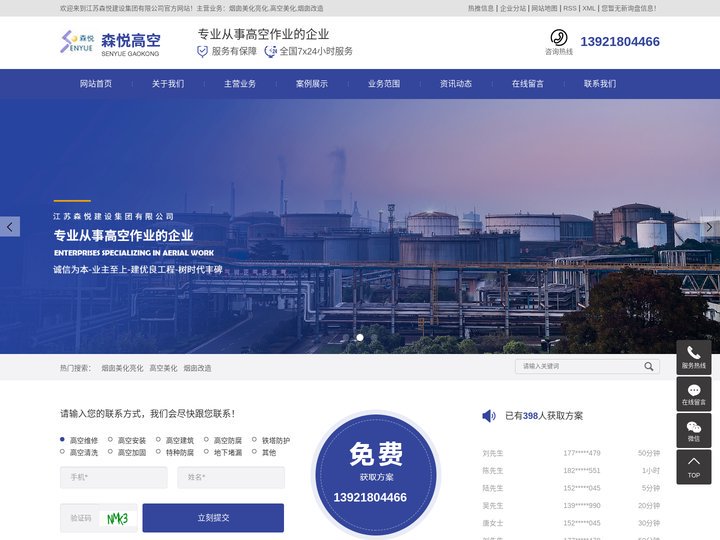Select the 特种防腐 radio option
The height and width of the screenshot is (540, 720).
coord(158,452)
